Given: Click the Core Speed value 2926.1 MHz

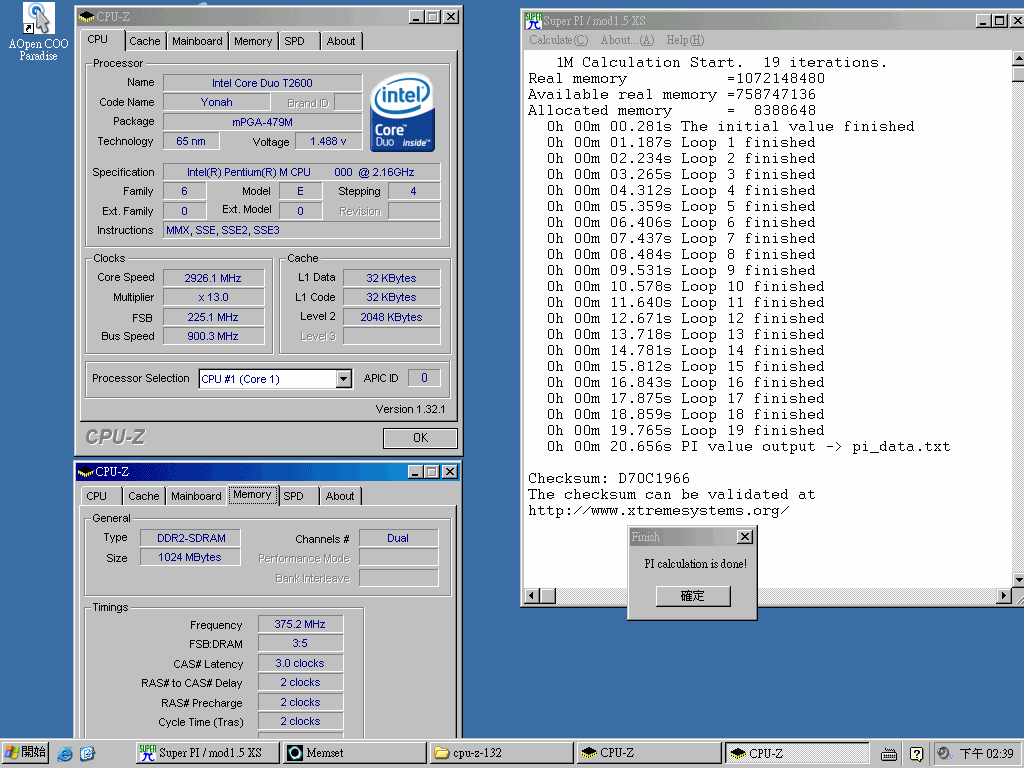Looking at the screenshot, I should tap(214, 278).
